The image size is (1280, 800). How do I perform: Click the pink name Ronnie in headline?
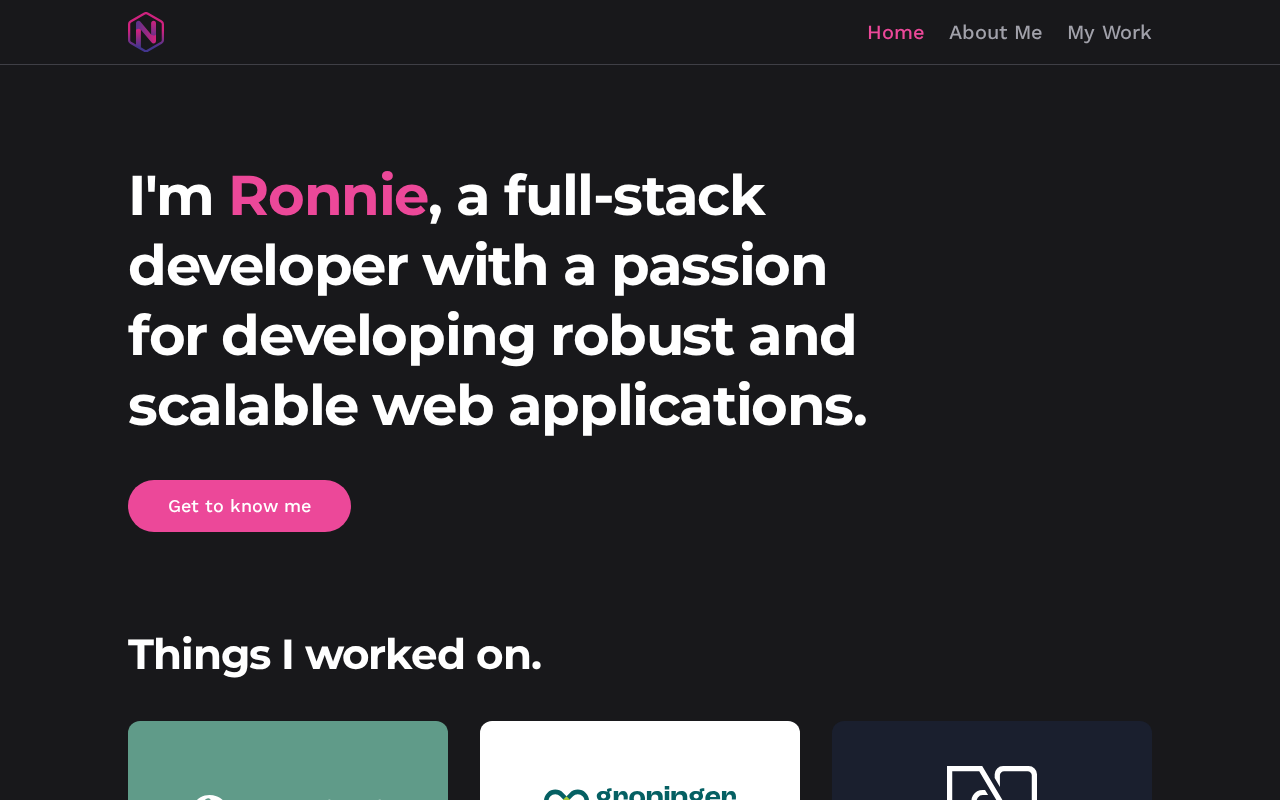[328, 195]
